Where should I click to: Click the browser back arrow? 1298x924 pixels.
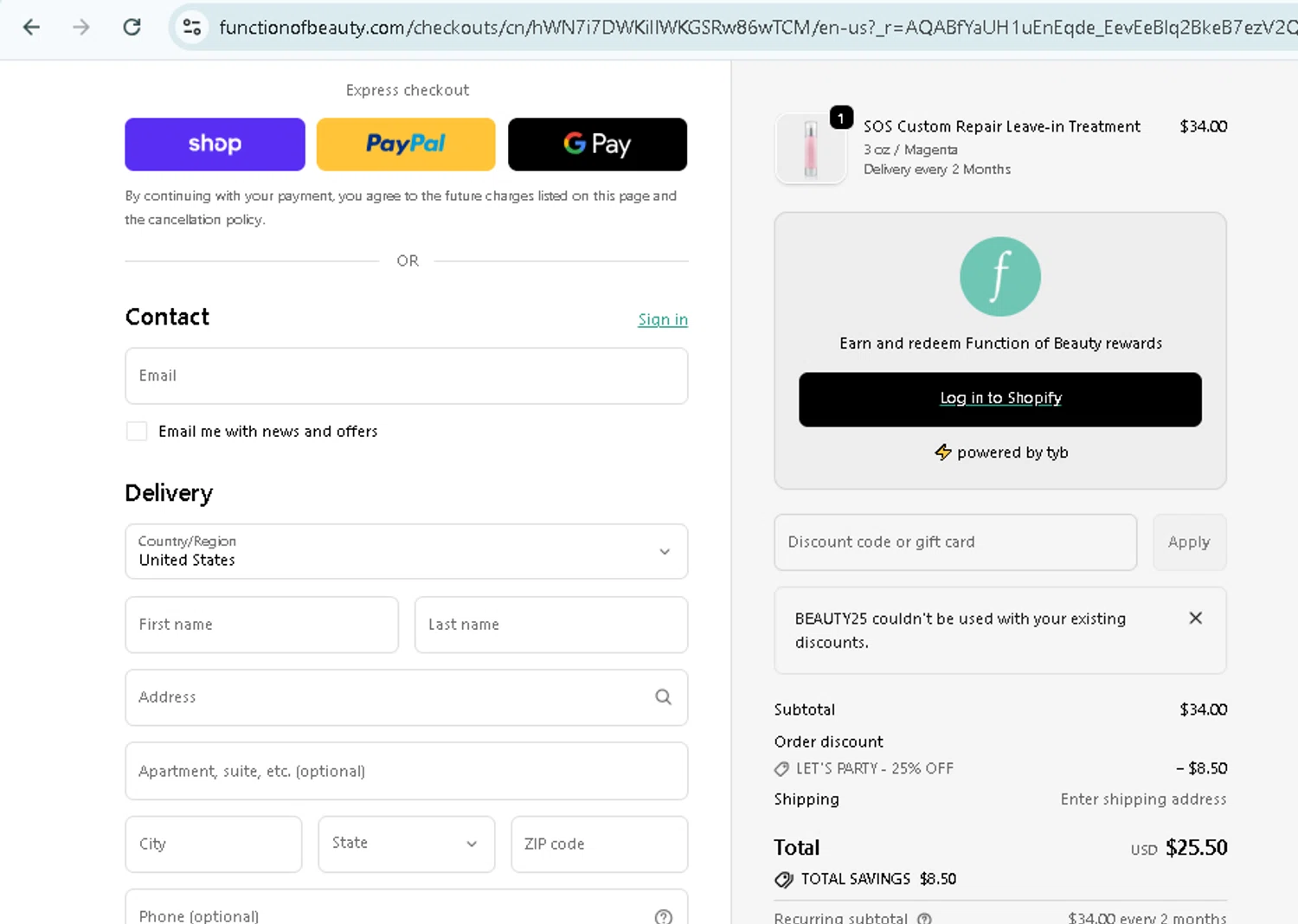pos(32,28)
